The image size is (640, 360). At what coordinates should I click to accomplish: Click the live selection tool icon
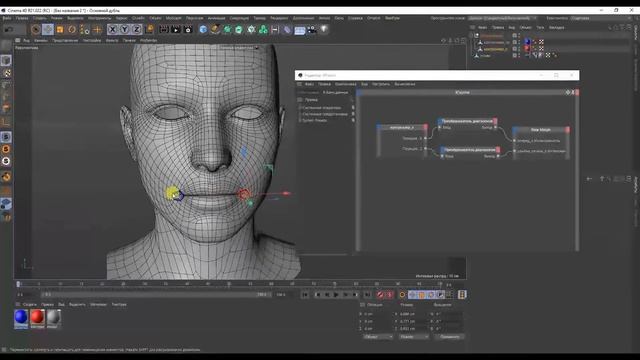pyautogui.click(x=36, y=29)
